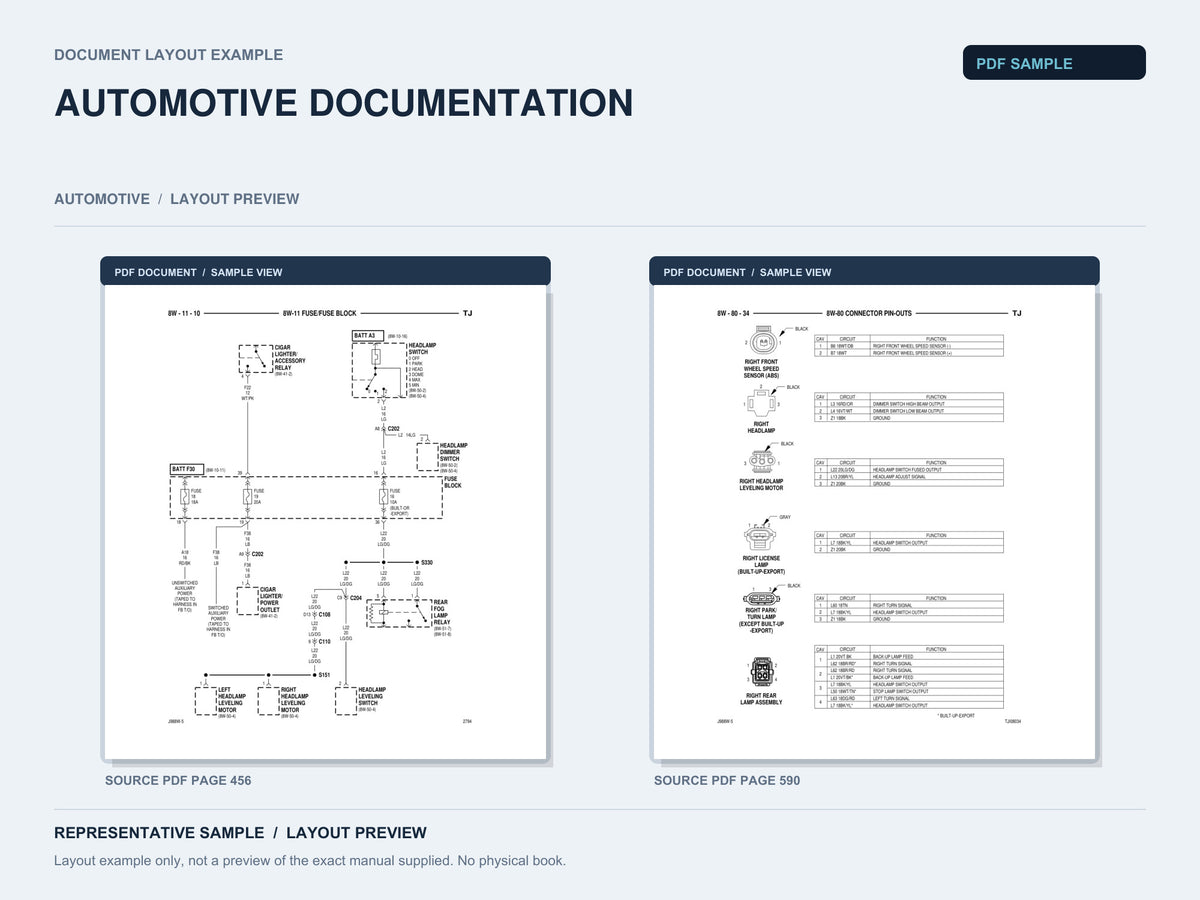Click the right park/turn lamp connector icon
This screenshot has height=900, width=1200.
click(x=761, y=598)
